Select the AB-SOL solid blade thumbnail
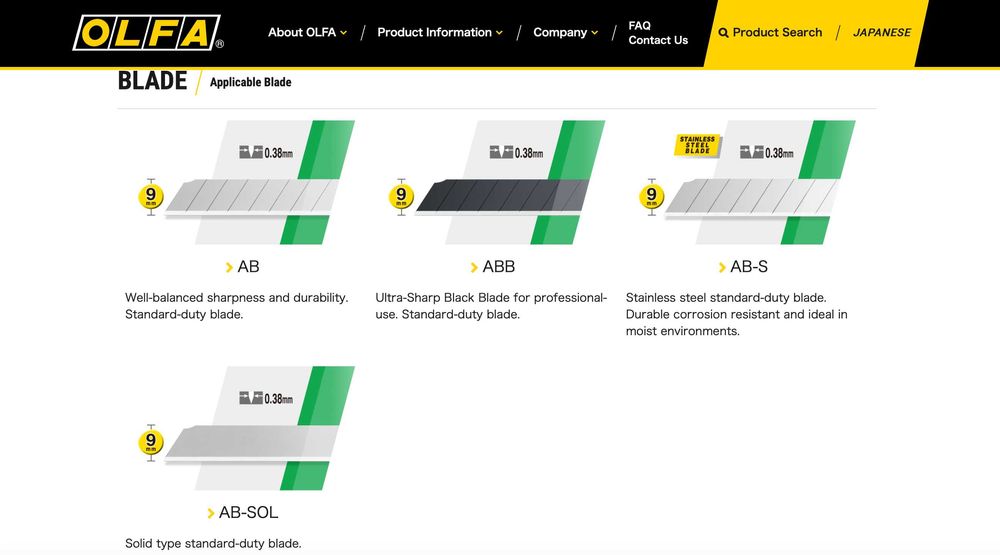The width and height of the screenshot is (1000, 555). coord(246,428)
